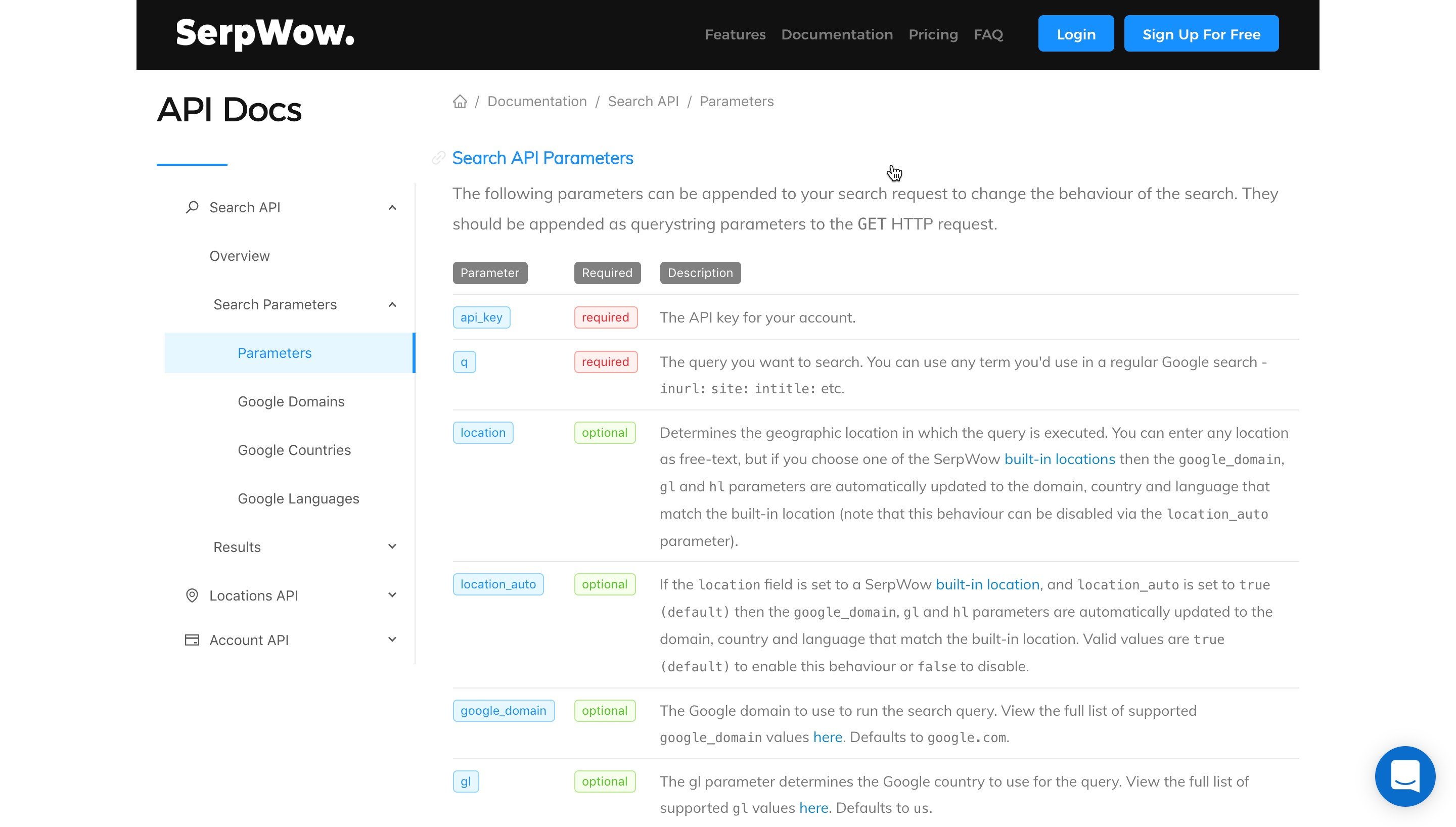This screenshot has width=1456, height=827.
Task: Click Sign Up For Free button
Action: 1201,33
